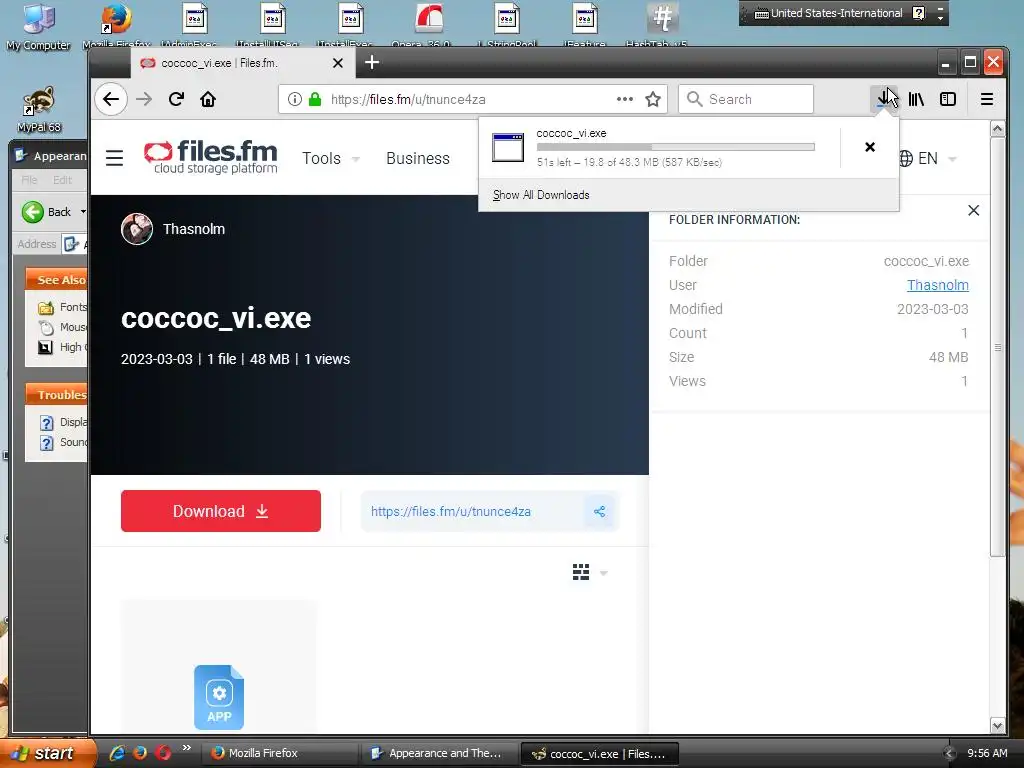Image resolution: width=1024 pixels, height=768 pixels.
Task: Click the Downloads arrow toolbar icon
Action: click(884, 99)
